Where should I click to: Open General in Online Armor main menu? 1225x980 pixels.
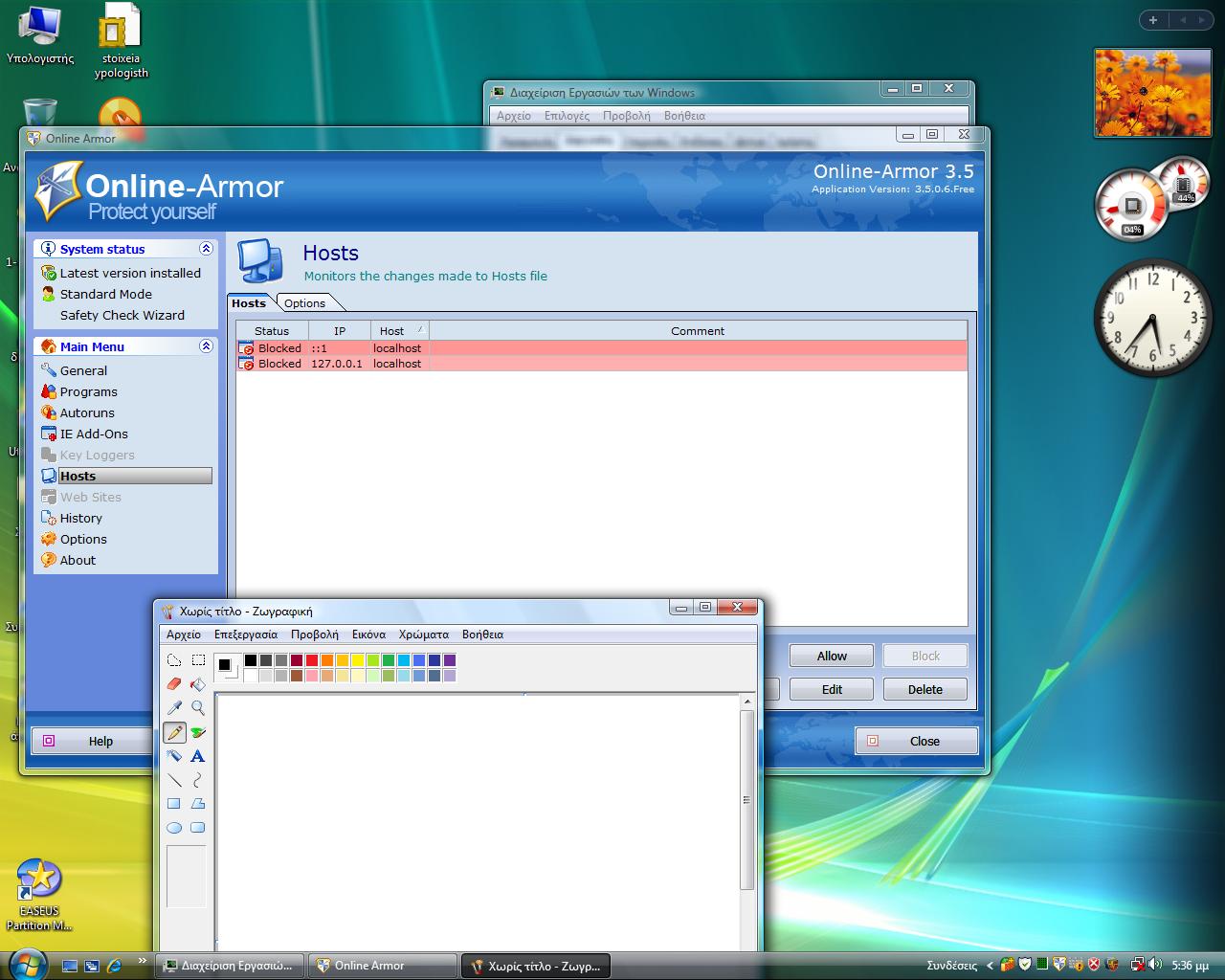pyautogui.click(x=83, y=370)
